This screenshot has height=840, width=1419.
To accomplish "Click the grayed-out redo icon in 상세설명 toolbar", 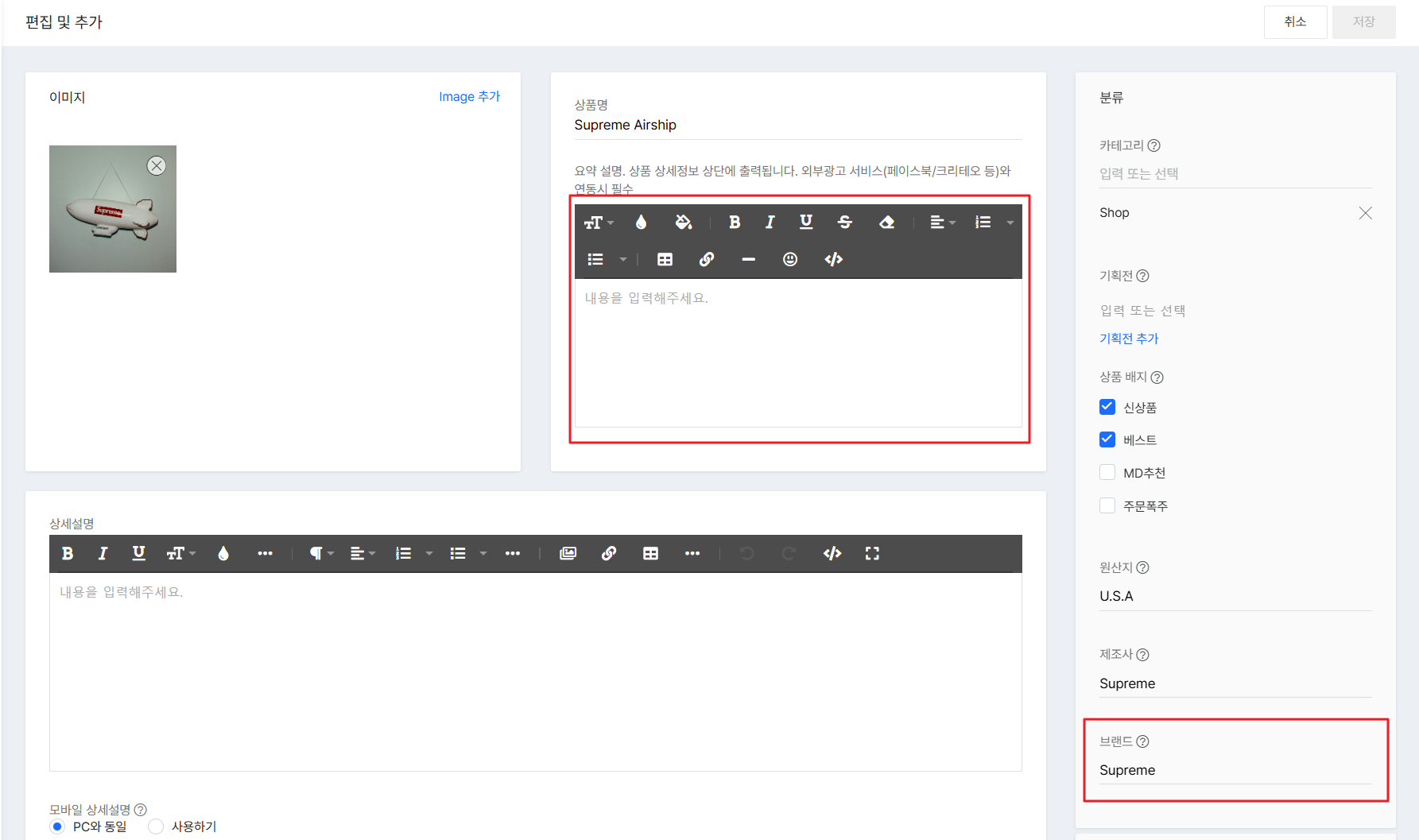I will tap(789, 553).
